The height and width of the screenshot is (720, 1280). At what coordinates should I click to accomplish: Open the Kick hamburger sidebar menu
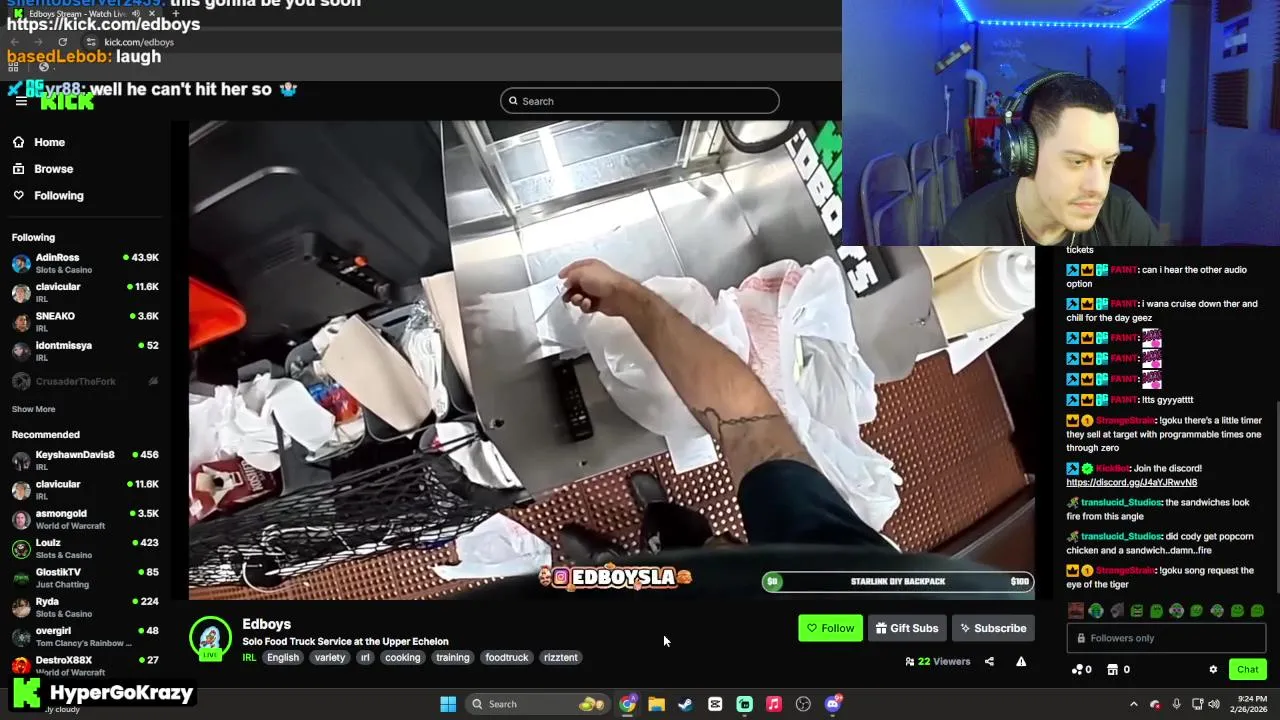coord(21,101)
